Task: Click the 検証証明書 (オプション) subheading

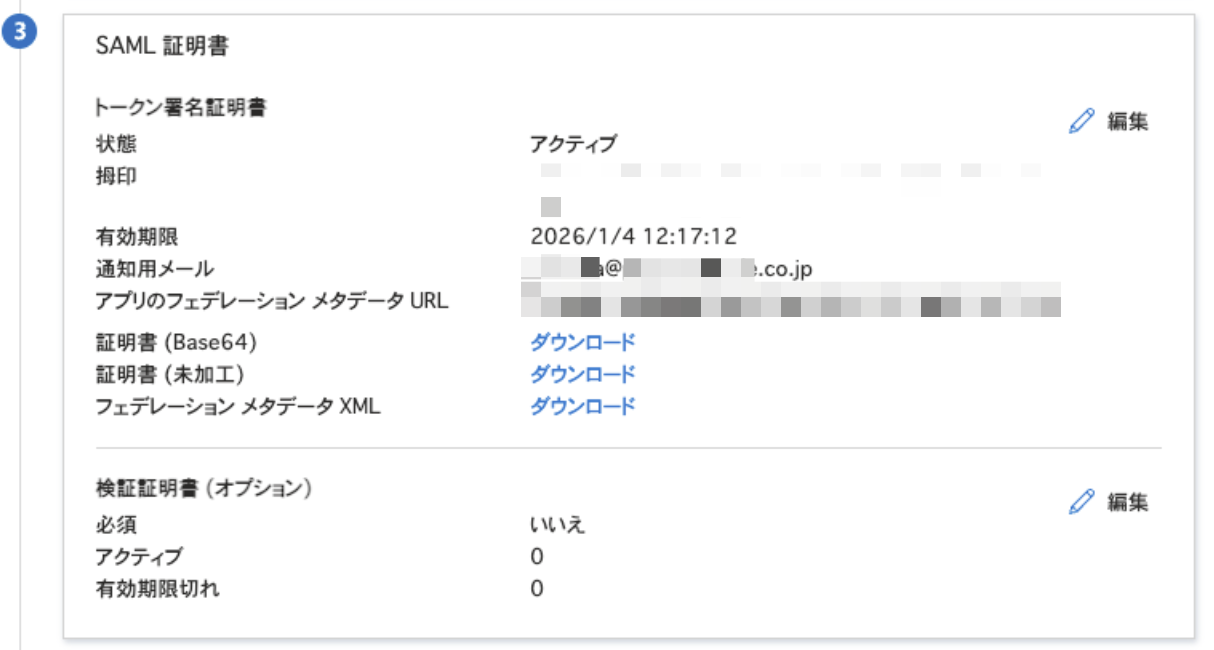Action: tap(204, 488)
